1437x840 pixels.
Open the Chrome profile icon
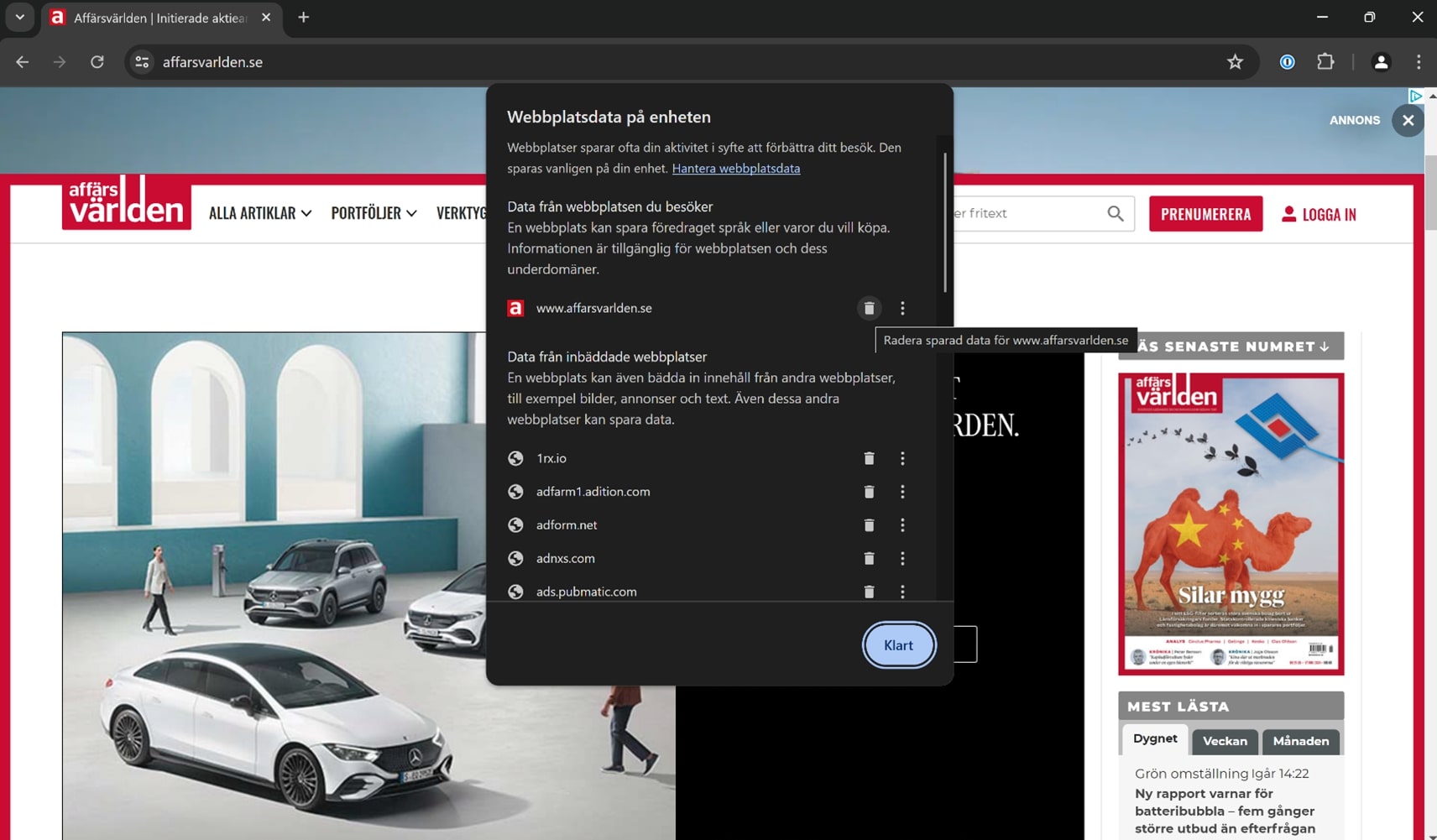point(1381,62)
